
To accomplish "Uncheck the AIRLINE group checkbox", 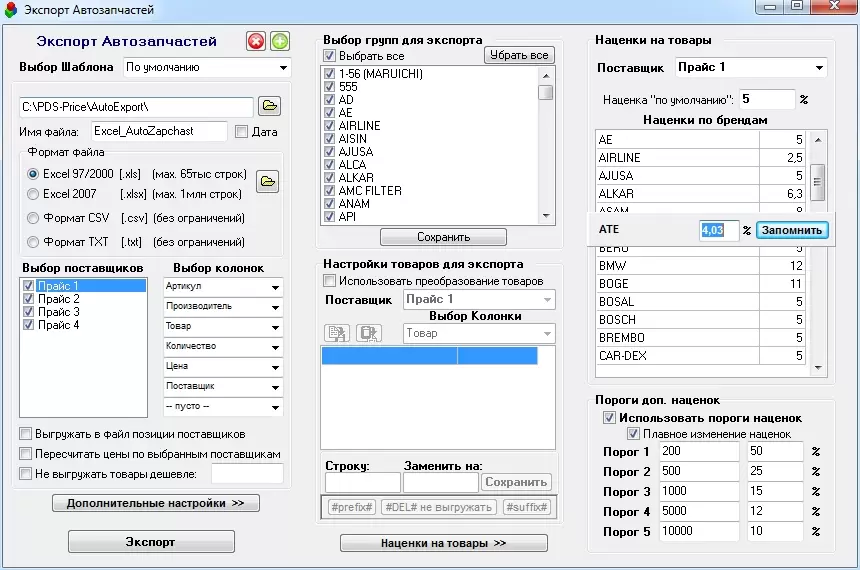I will [x=329, y=126].
